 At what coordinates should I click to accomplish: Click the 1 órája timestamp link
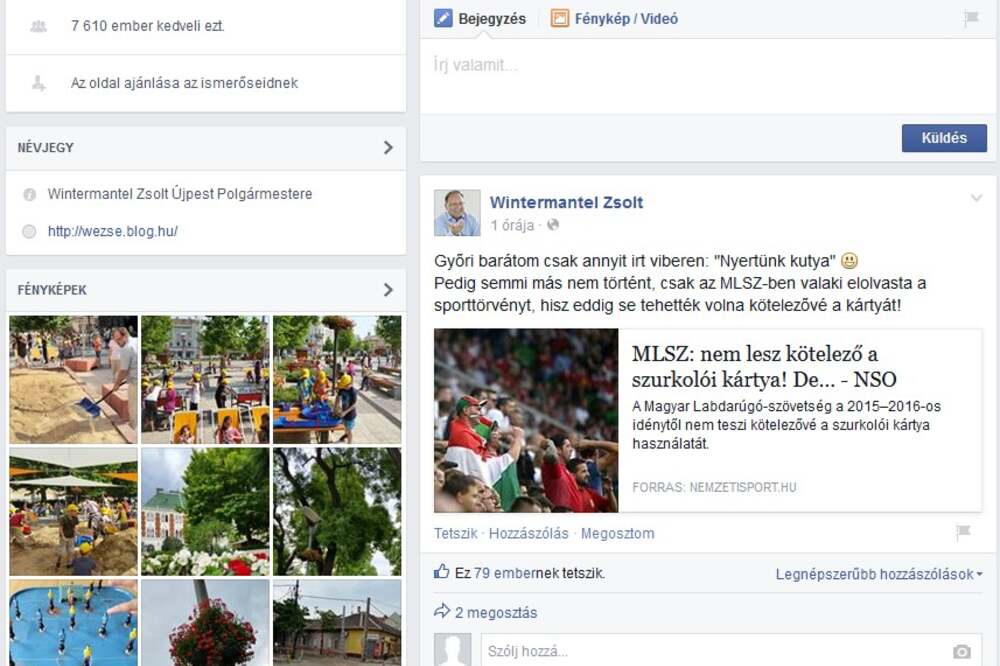click(x=512, y=225)
